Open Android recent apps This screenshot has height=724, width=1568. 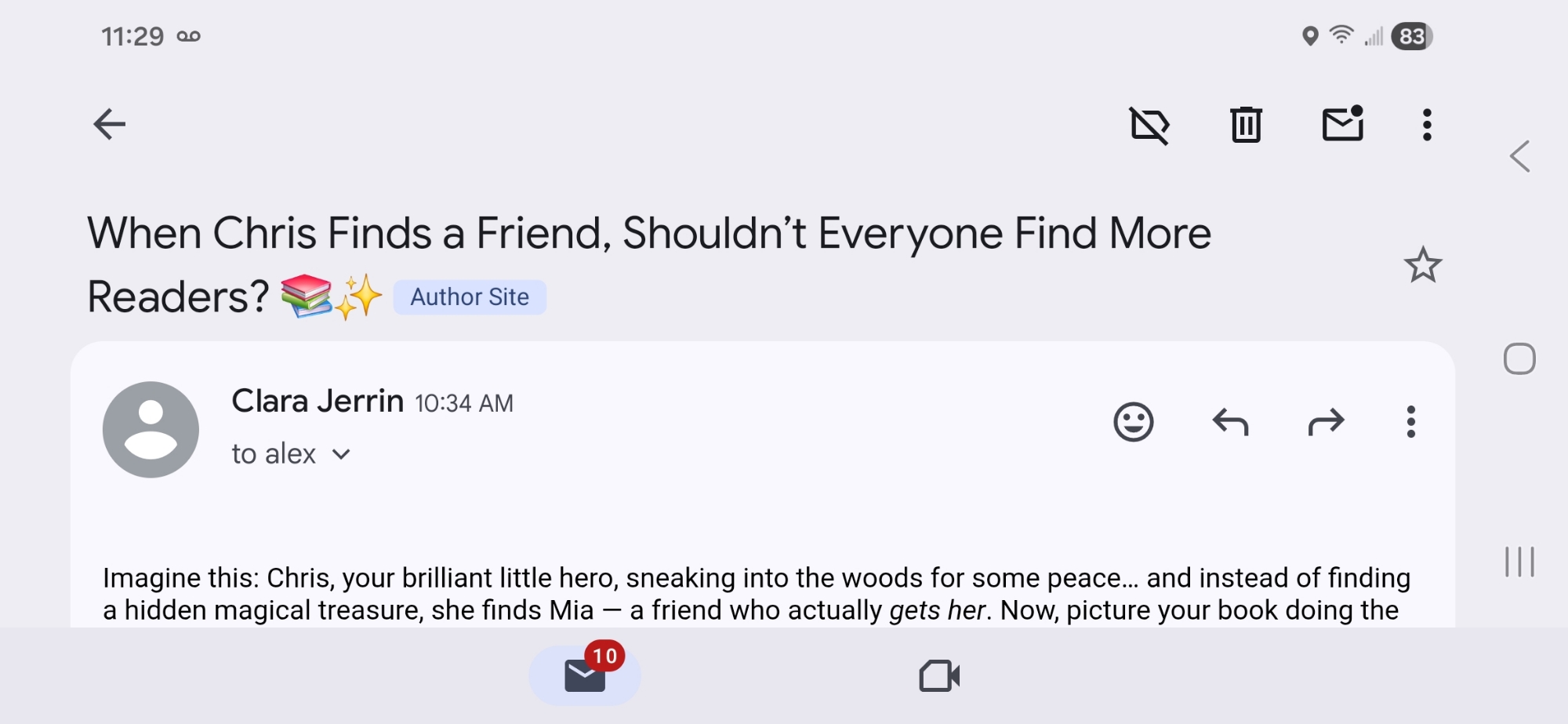pos(1519,562)
